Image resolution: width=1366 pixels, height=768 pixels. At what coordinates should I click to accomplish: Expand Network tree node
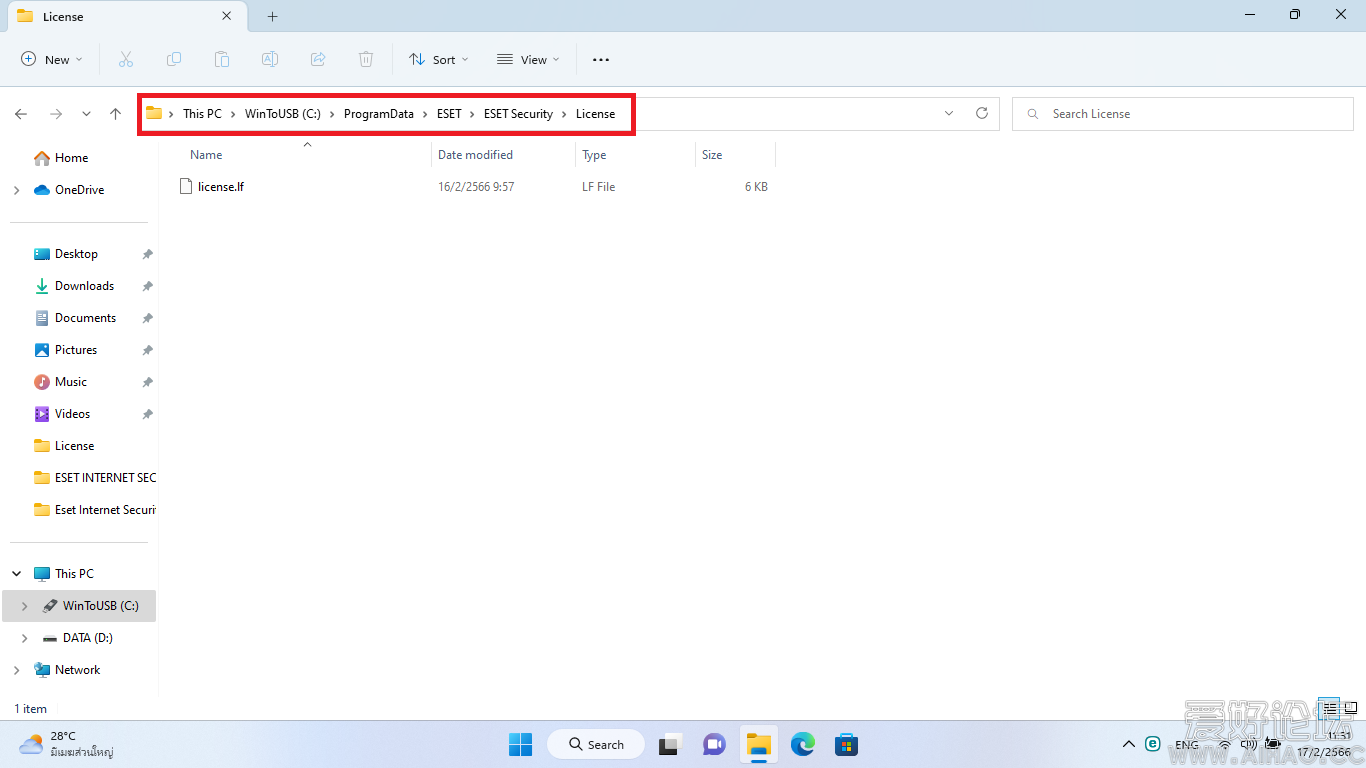tap(16, 670)
